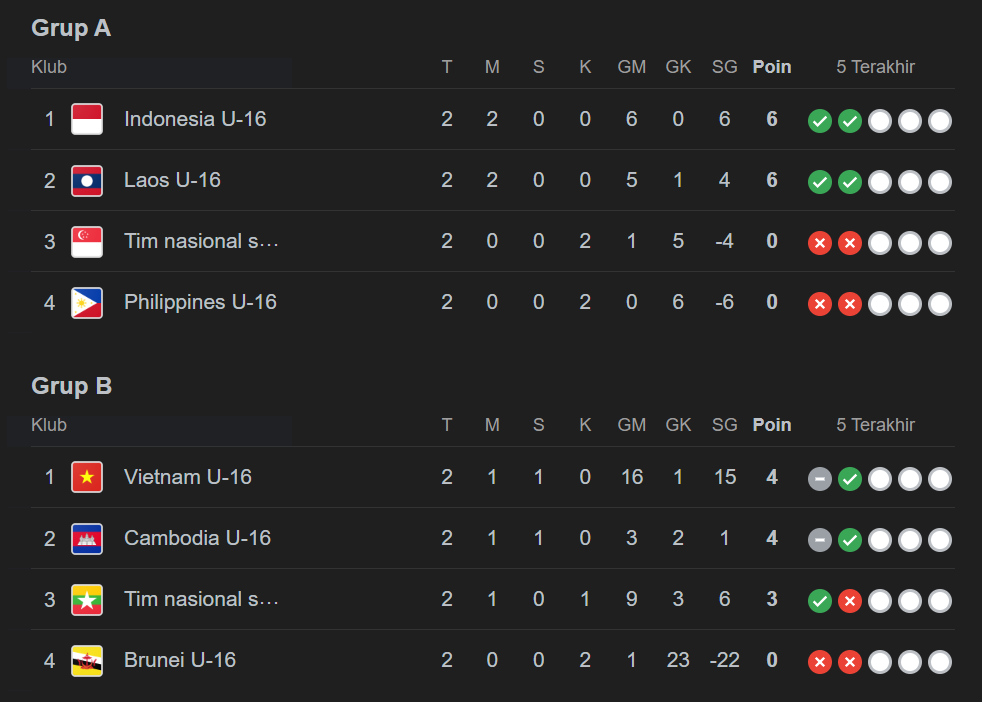This screenshot has height=702, width=982.
Task: Click the Poin column header in Grup A
Action: [x=772, y=67]
